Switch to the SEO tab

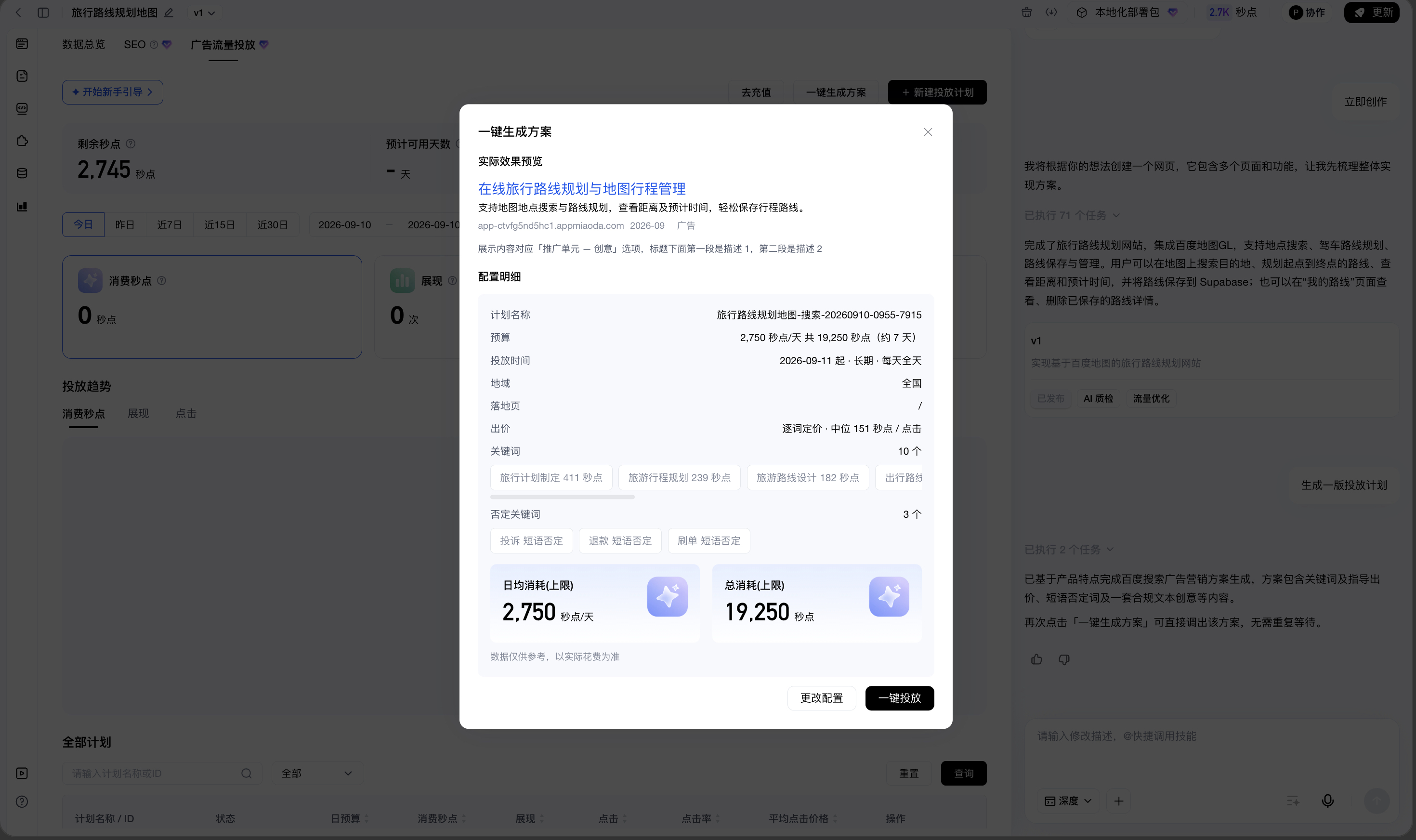135,44
